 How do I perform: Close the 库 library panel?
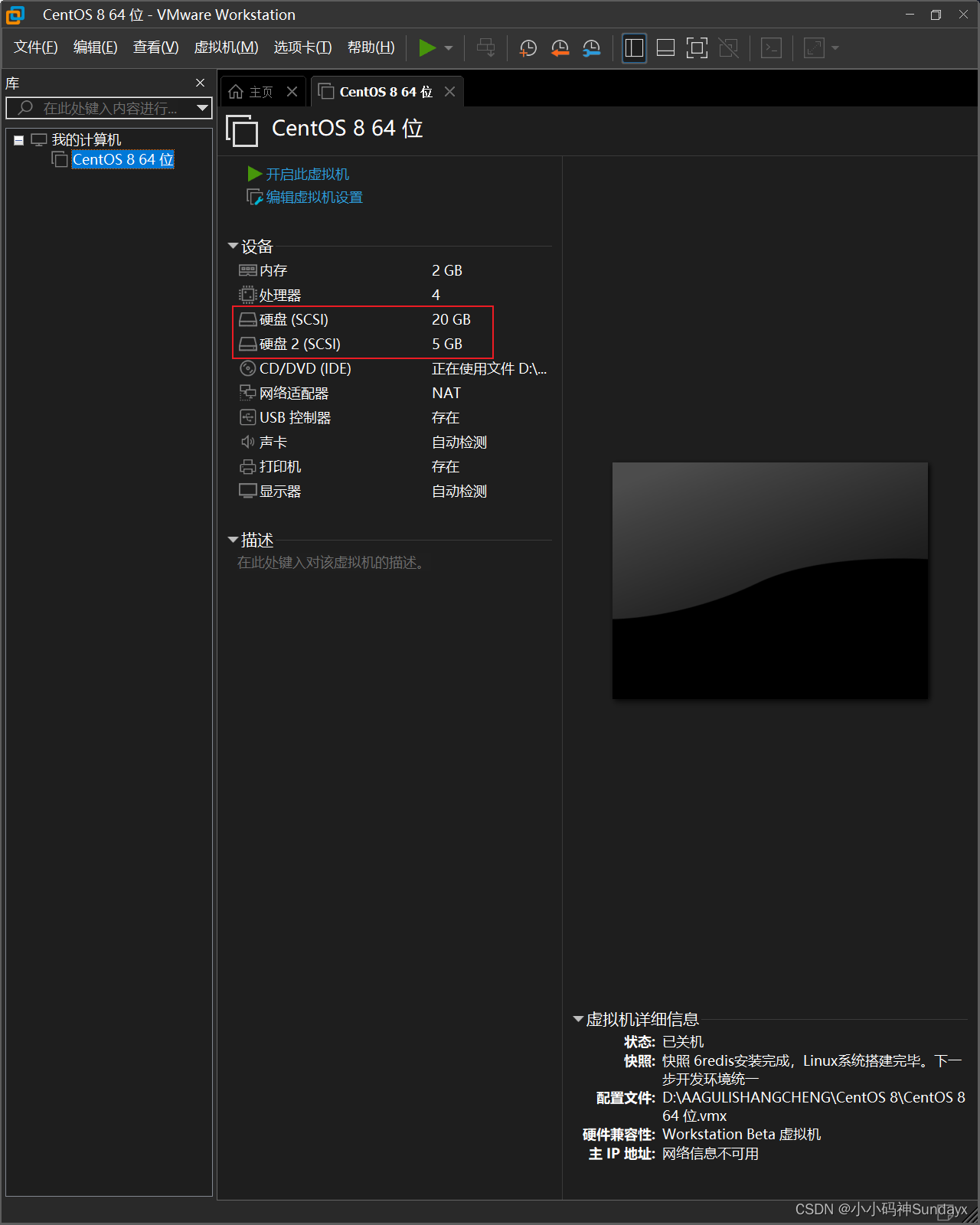[201, 83]
